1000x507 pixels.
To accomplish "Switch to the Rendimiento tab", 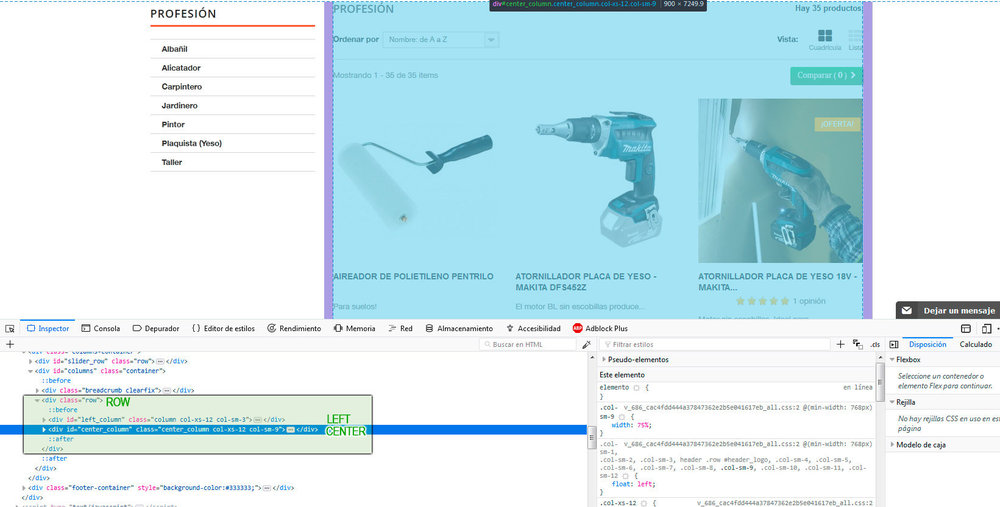I will pyautogui.click(x=294, y=328).
